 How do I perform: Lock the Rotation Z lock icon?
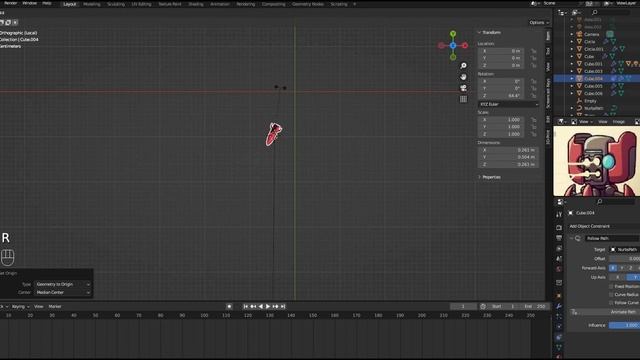click(x=533, y=96)
